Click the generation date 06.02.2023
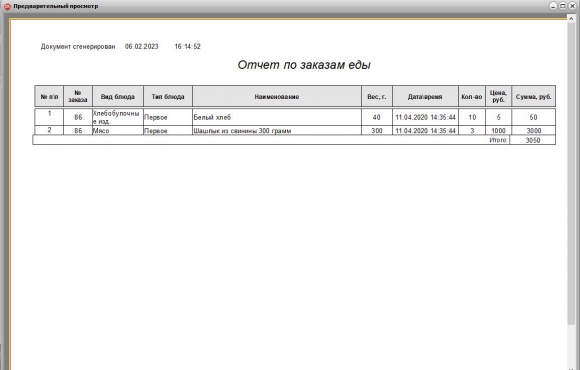Screen dimensions: 580x370 pyautogui.click(x=142, y=46)
